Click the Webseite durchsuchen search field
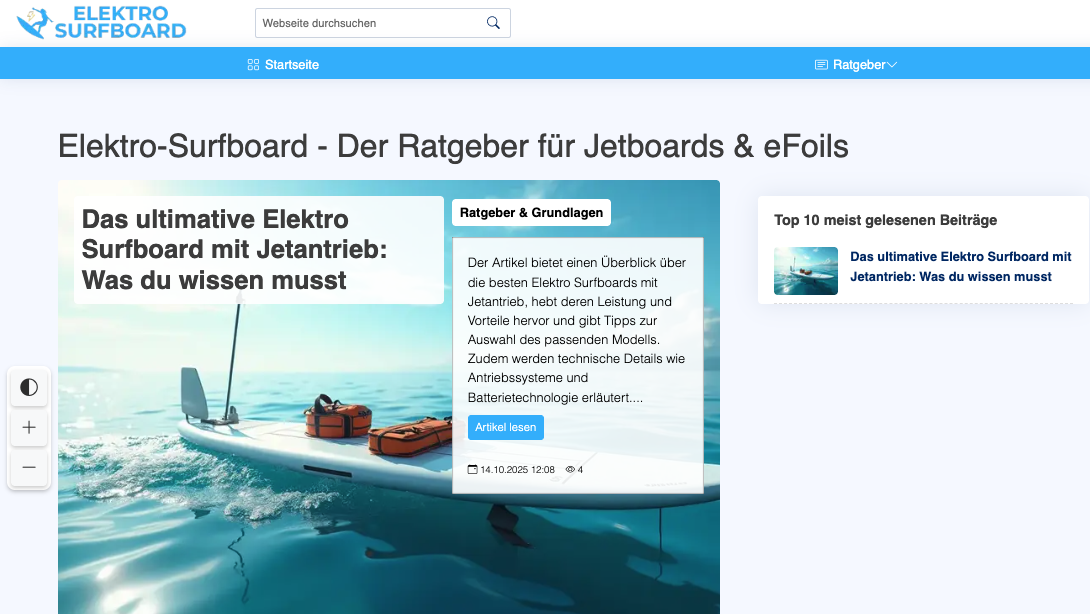 [370, 22]
